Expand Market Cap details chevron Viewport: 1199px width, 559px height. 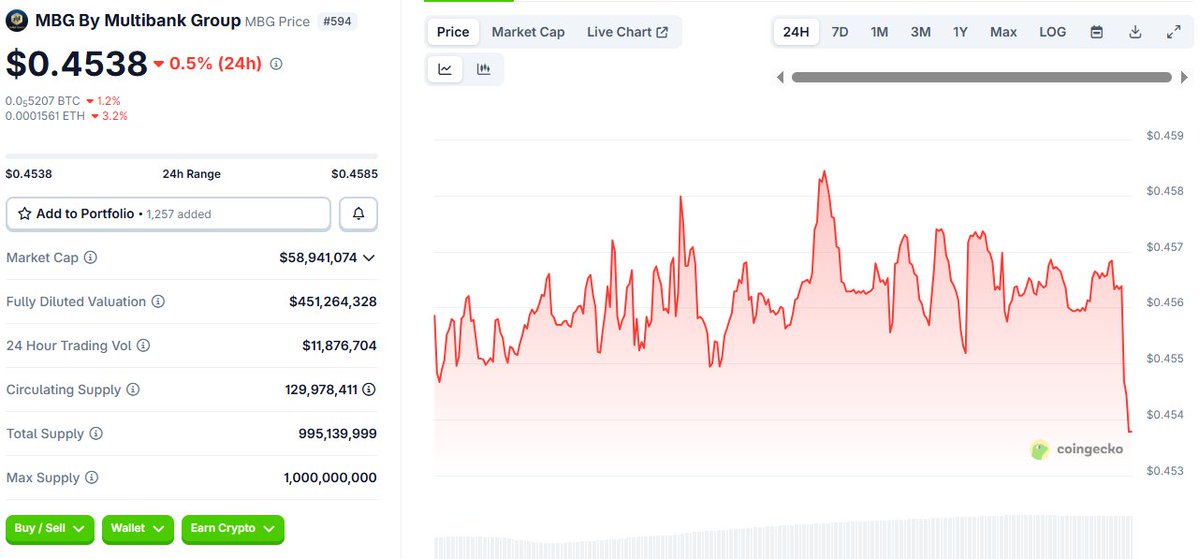pyautogui.click(x=369, y=258)
